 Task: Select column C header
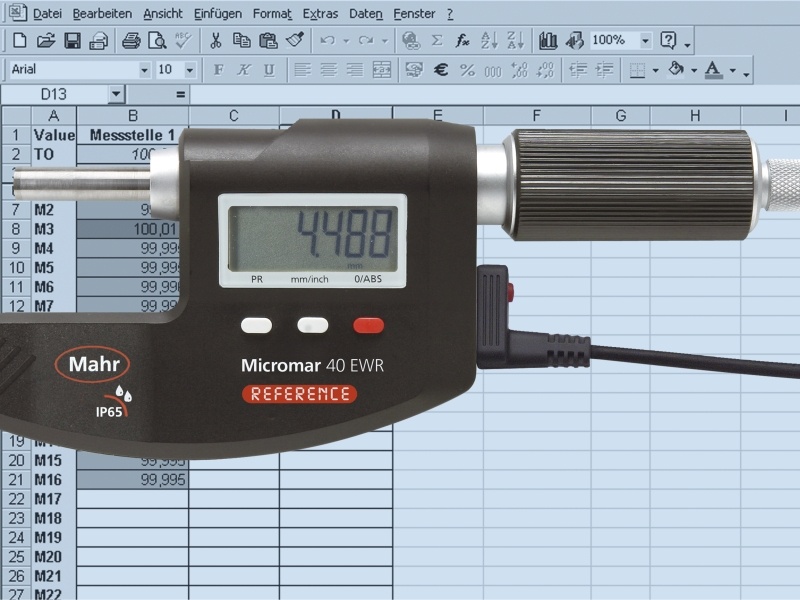(x=234, y=116)
